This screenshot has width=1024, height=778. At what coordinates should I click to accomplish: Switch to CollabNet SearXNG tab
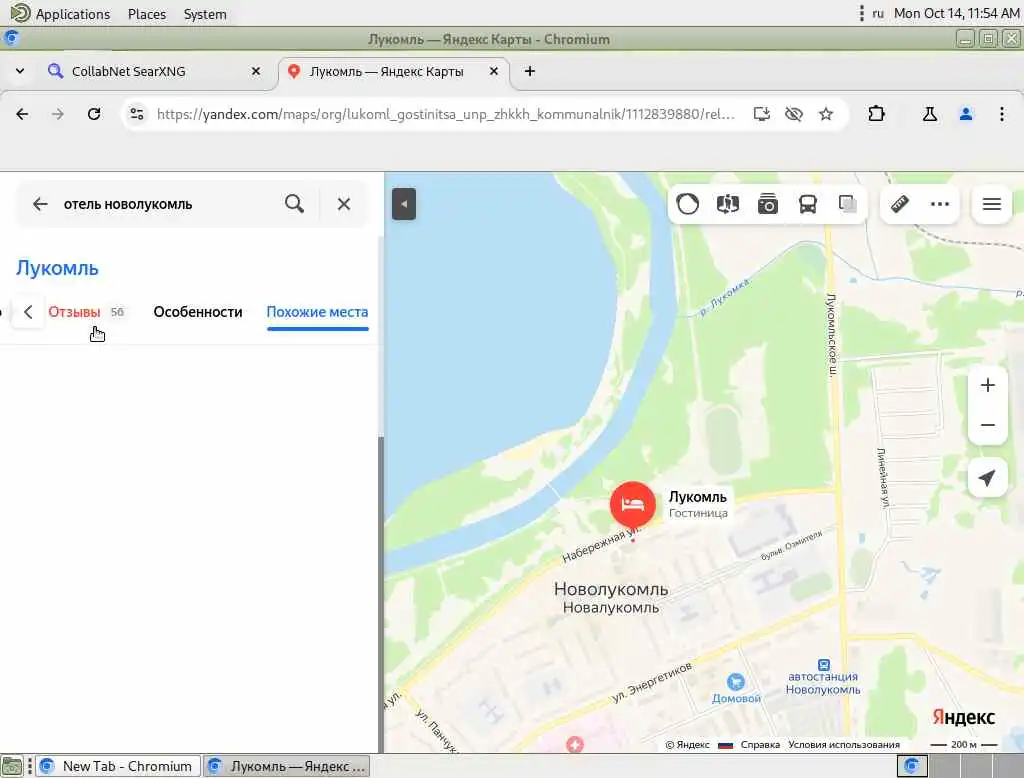tap(155, 71)
